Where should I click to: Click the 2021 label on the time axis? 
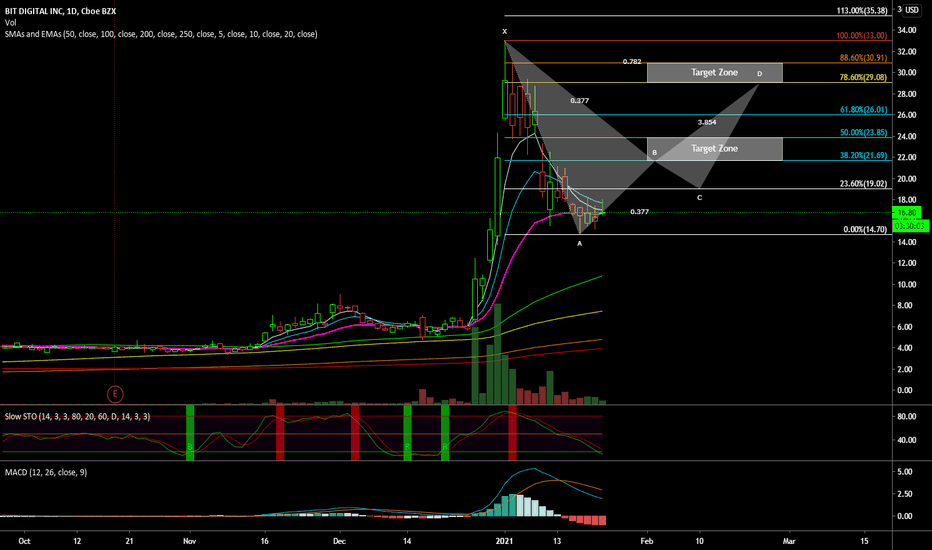[x=505, y=541]
